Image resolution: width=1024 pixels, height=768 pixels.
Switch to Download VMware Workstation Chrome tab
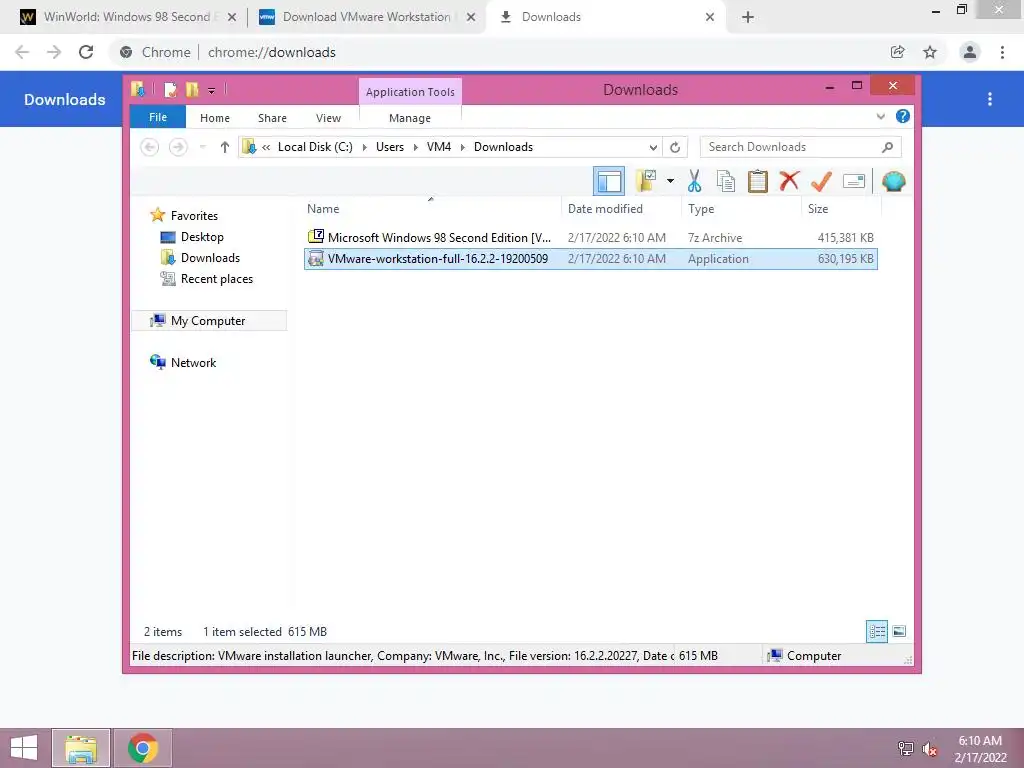[x=366, y=17]
